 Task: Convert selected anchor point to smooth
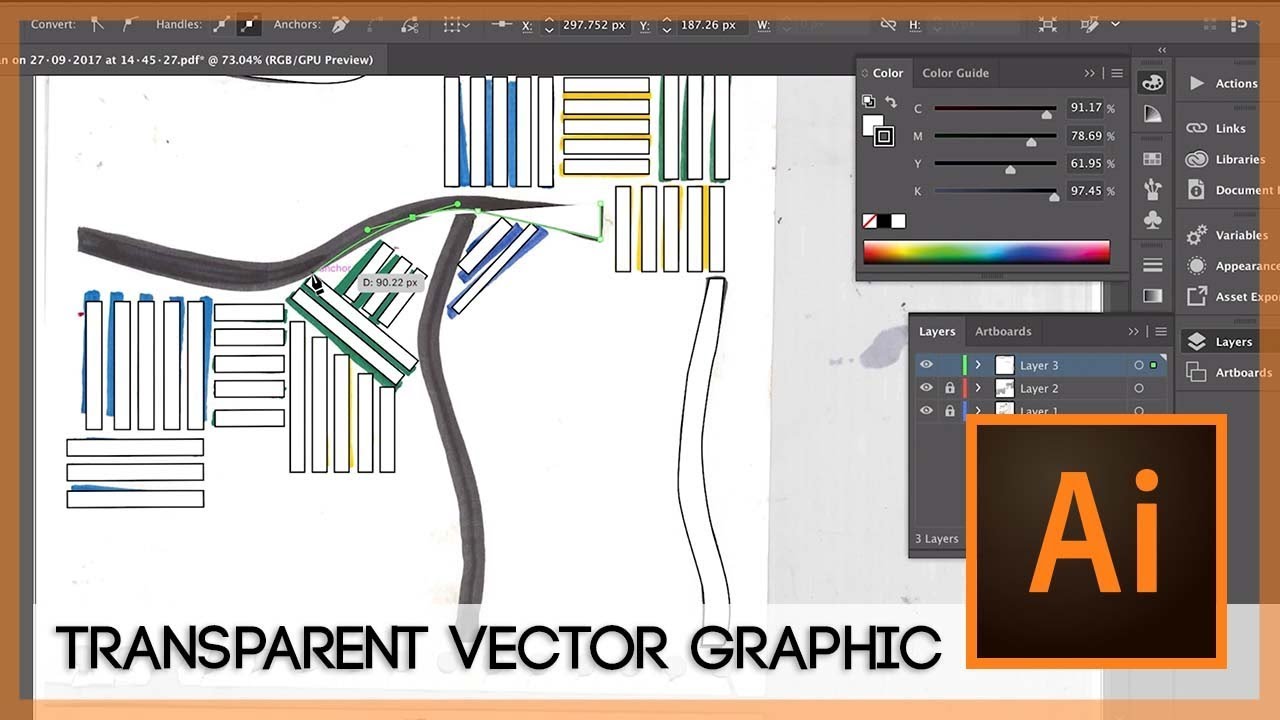click(130, 23)
